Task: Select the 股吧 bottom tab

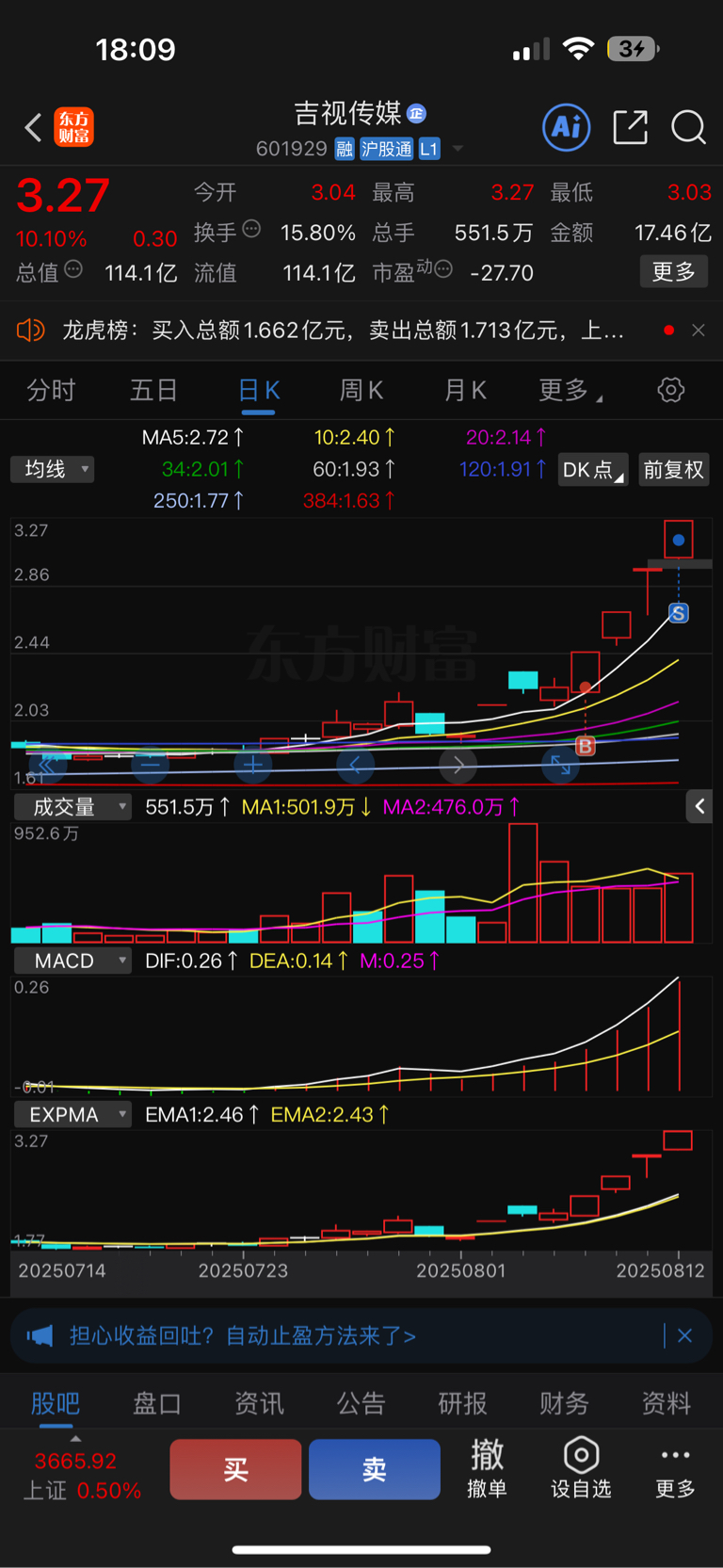Action: point(56,1403)
